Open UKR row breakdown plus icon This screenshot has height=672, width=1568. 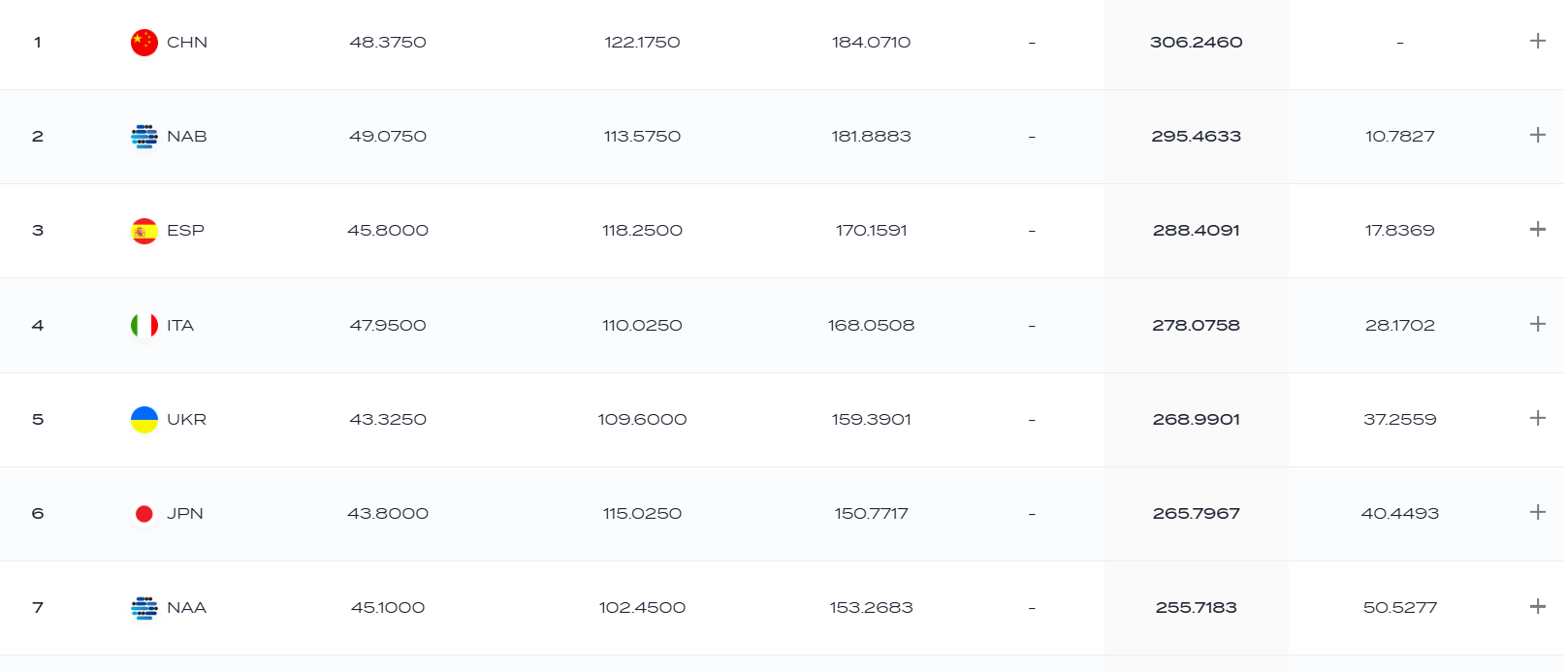(x=1538, y=418)
